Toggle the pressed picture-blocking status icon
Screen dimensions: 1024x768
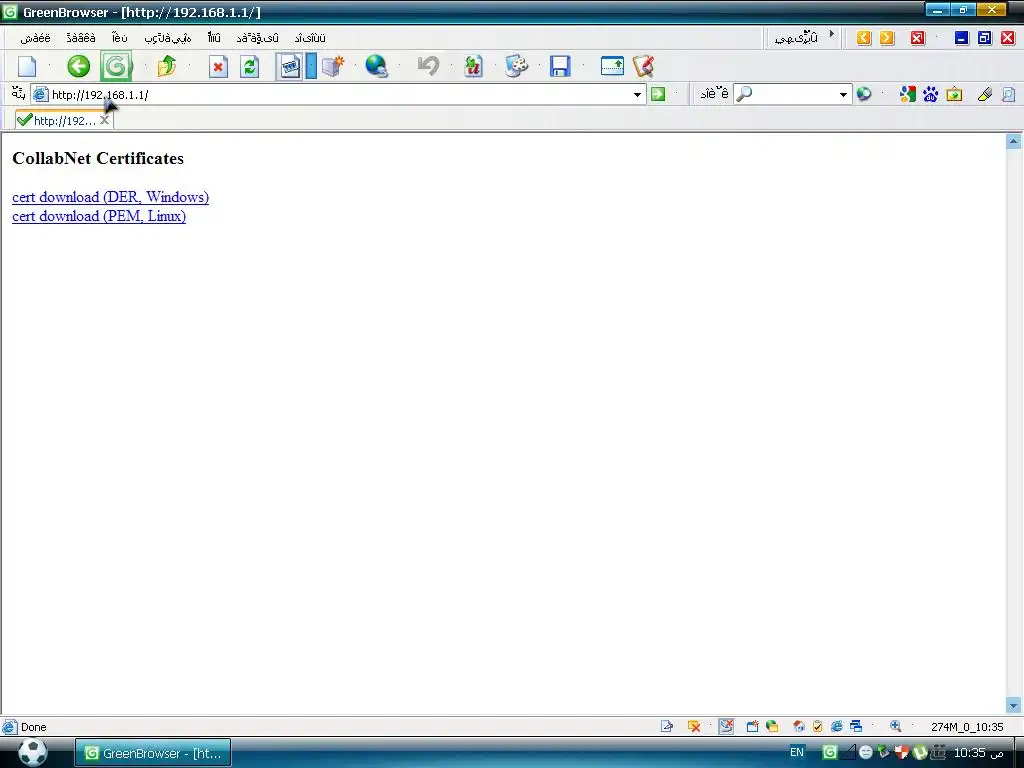tap(726, 726)
